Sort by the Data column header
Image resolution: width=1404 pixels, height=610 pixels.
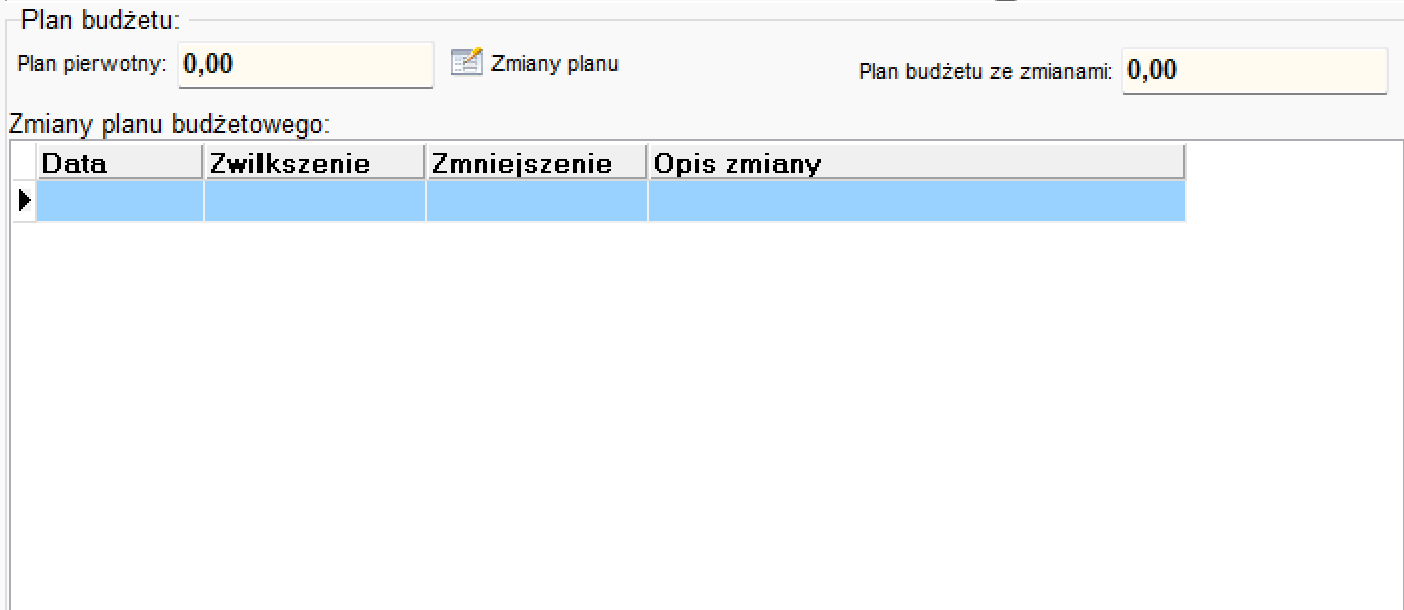tap(120, 163)
